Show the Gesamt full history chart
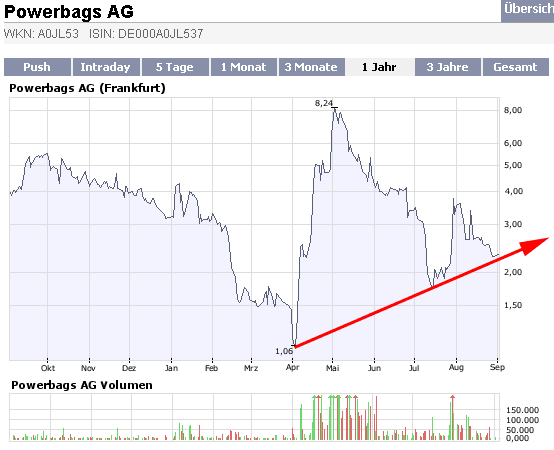Image resolution: width=554 pixels, height=450 pixels. point(515,67)
